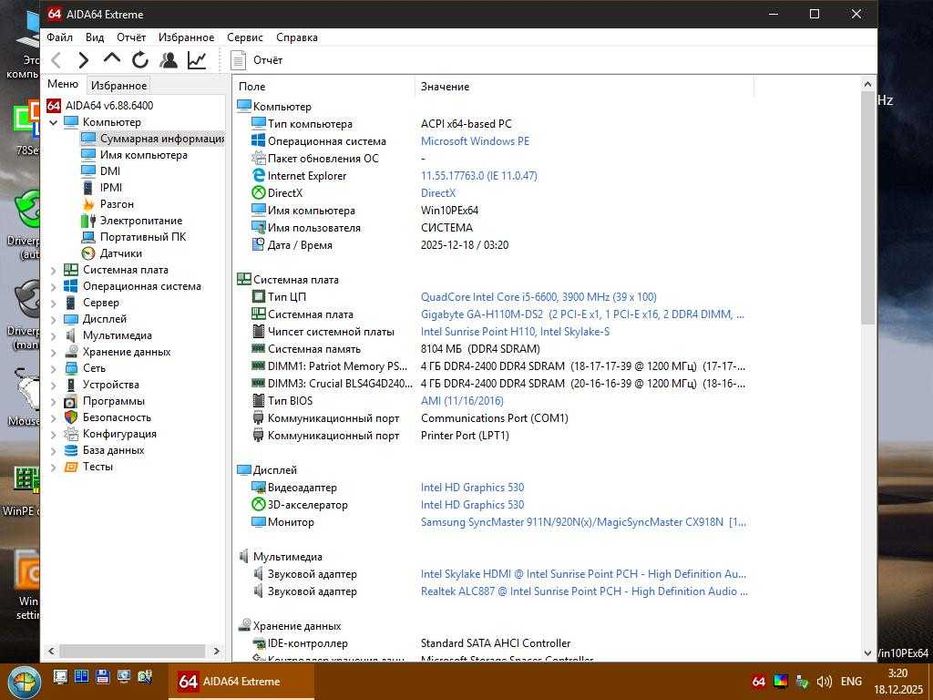Expand the Мультимедиа tree node
This screenshot has width=933, height=700.
pos(54,336)
